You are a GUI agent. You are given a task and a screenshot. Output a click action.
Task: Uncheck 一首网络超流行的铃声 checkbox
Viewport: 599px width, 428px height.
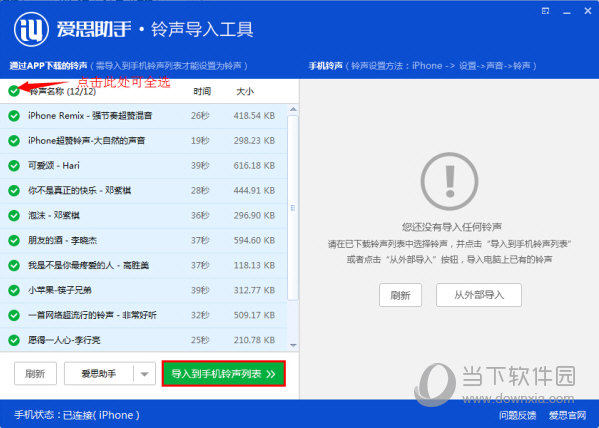coord(14,315)
